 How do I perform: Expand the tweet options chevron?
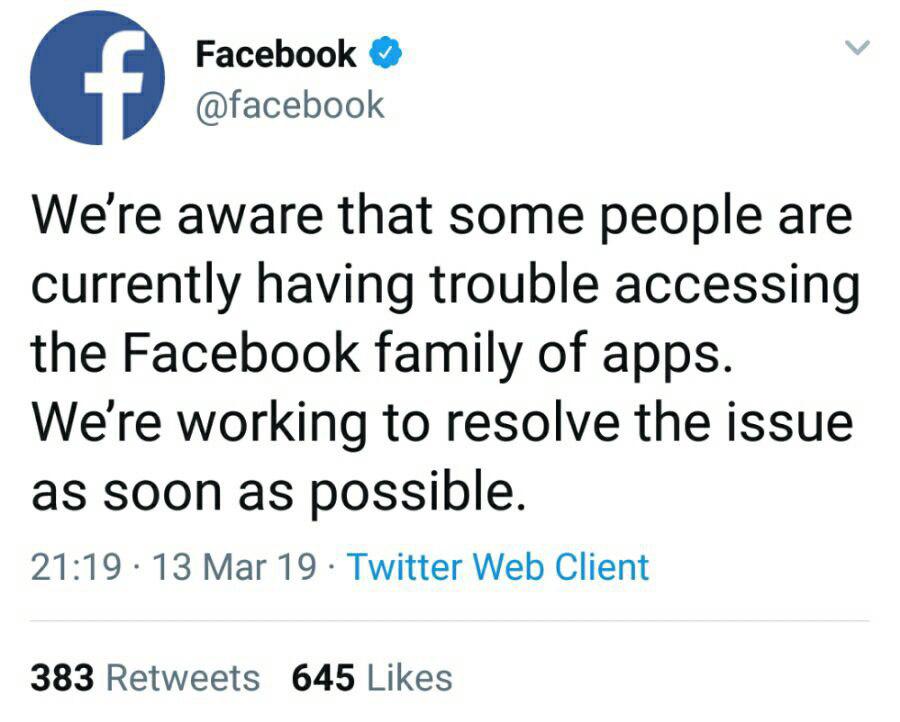(858, 47)
